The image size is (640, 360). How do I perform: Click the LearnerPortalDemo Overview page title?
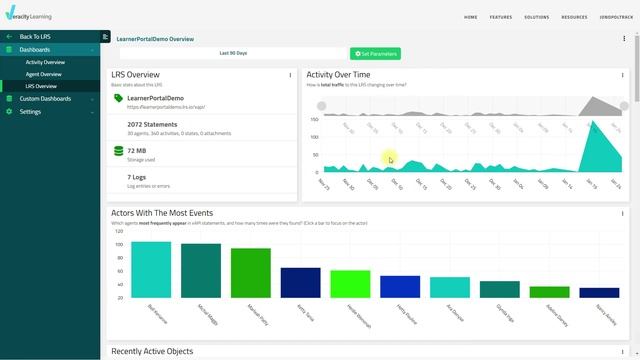coord(155,39)
